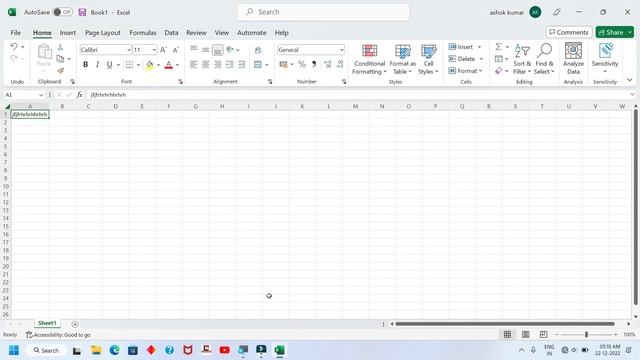This screenshot has width=640, height=360.
Task: Click the Format Painter brush icon
Action: [x=60, y=70]
